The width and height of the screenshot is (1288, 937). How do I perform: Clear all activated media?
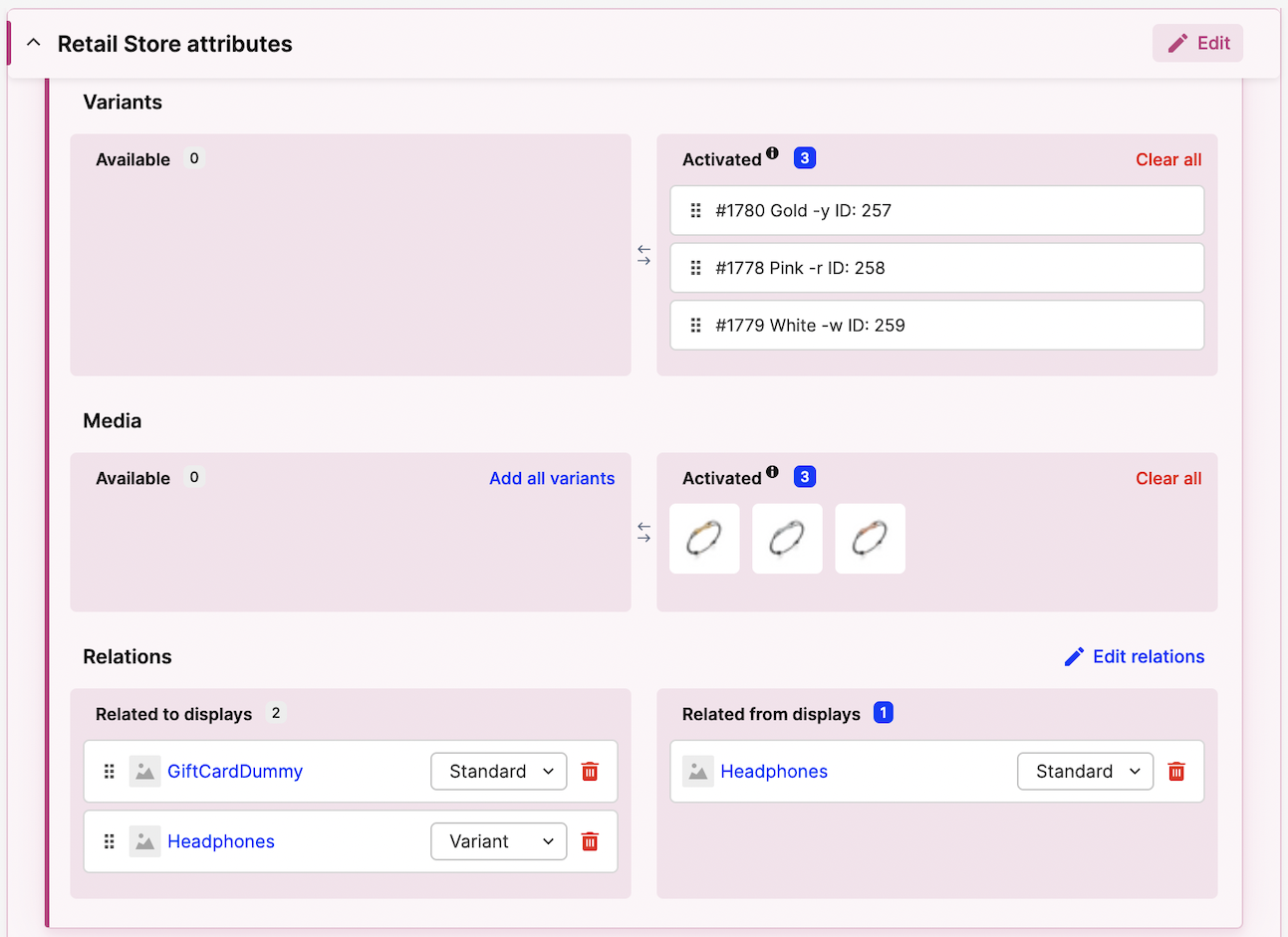(x=1167, y=478)
